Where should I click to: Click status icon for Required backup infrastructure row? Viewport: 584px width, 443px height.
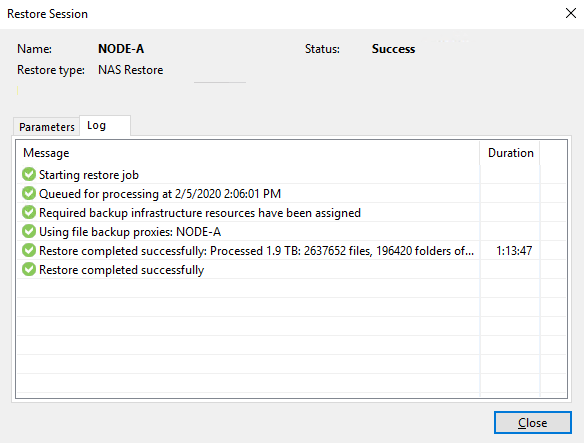click(x=29, y=212)
